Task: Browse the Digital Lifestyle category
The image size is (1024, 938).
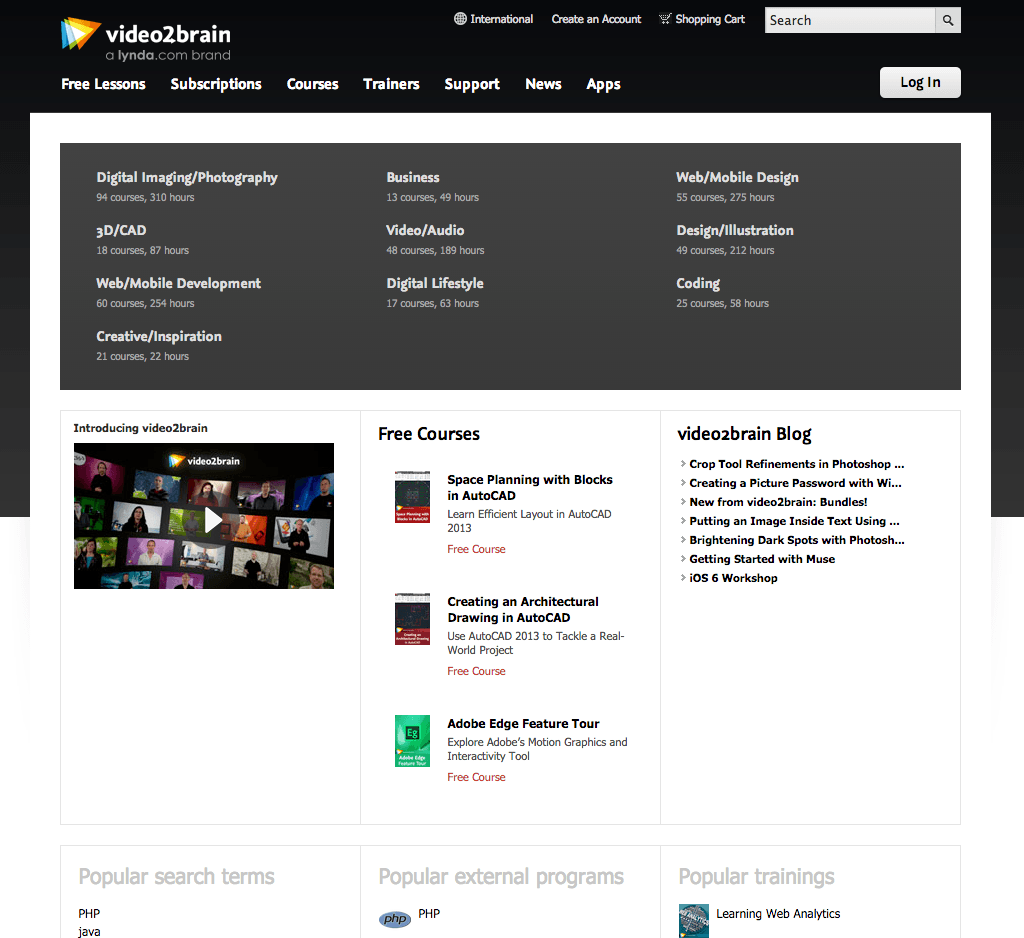Action: point(435,283)
